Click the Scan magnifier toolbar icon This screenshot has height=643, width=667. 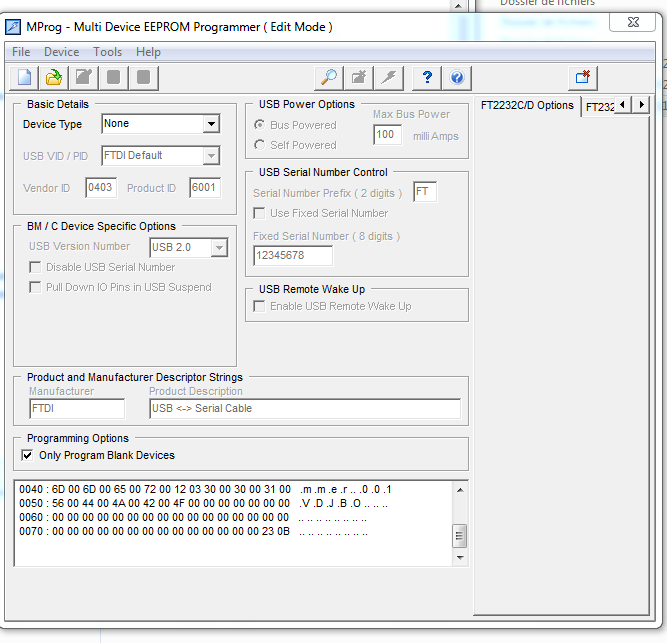[329, 78]
